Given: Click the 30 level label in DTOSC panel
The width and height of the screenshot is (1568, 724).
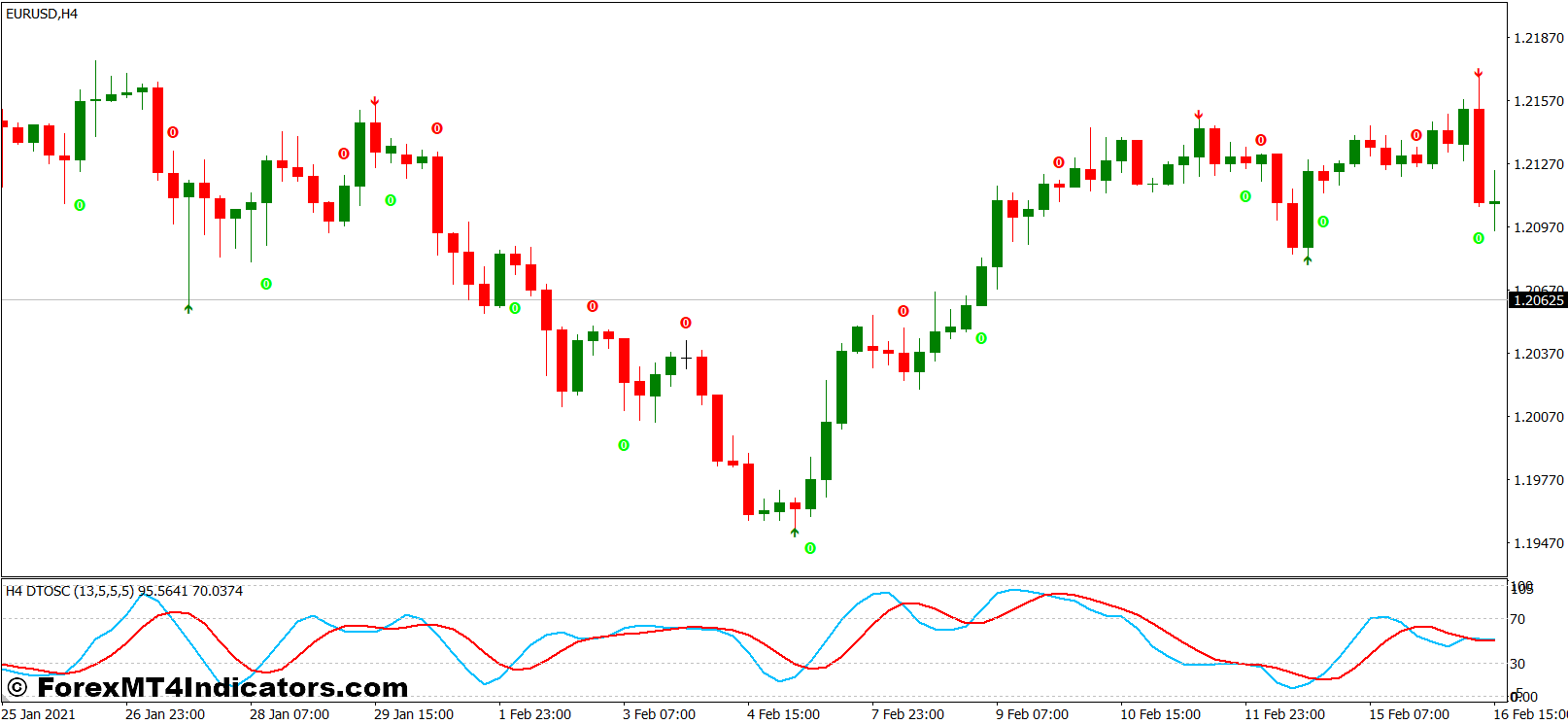Looking at the screenshot, I should point(1517,664).
